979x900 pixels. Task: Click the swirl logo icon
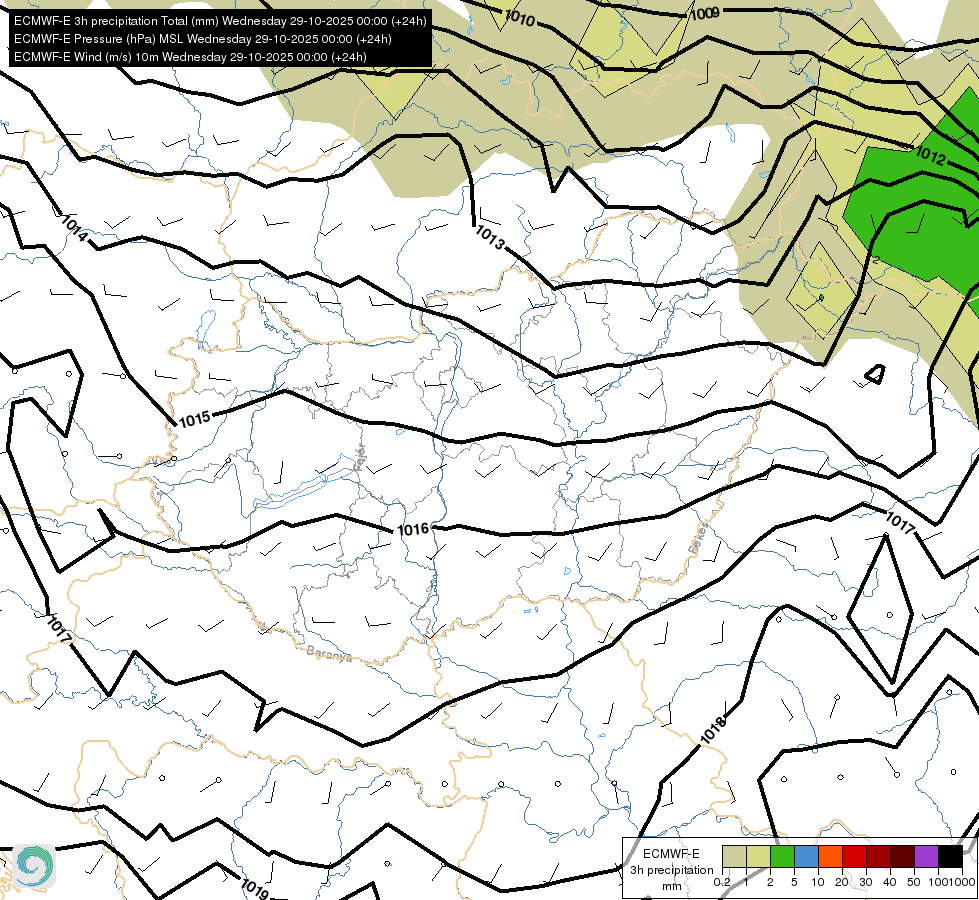(x=34, y=866)
